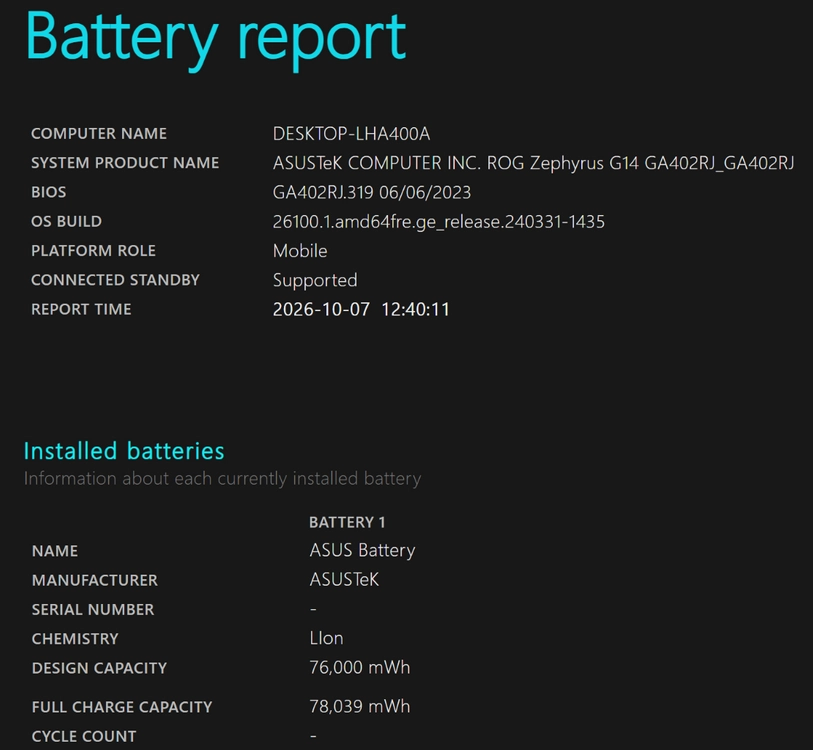The height and width of the screenshot is (750, 813).
Task: Click the SYSTEM PRODUCT NAME label
Action: 125,163
